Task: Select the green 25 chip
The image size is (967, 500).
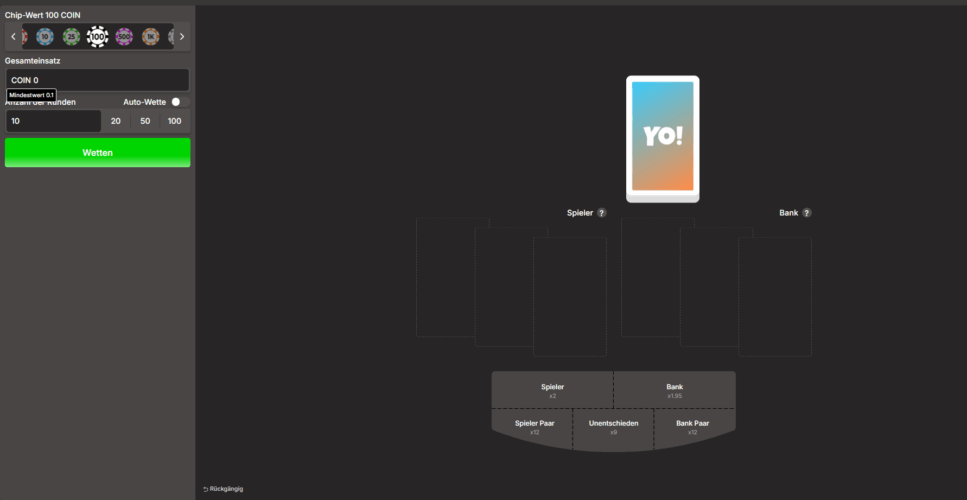Action: [x=71, y=37]
